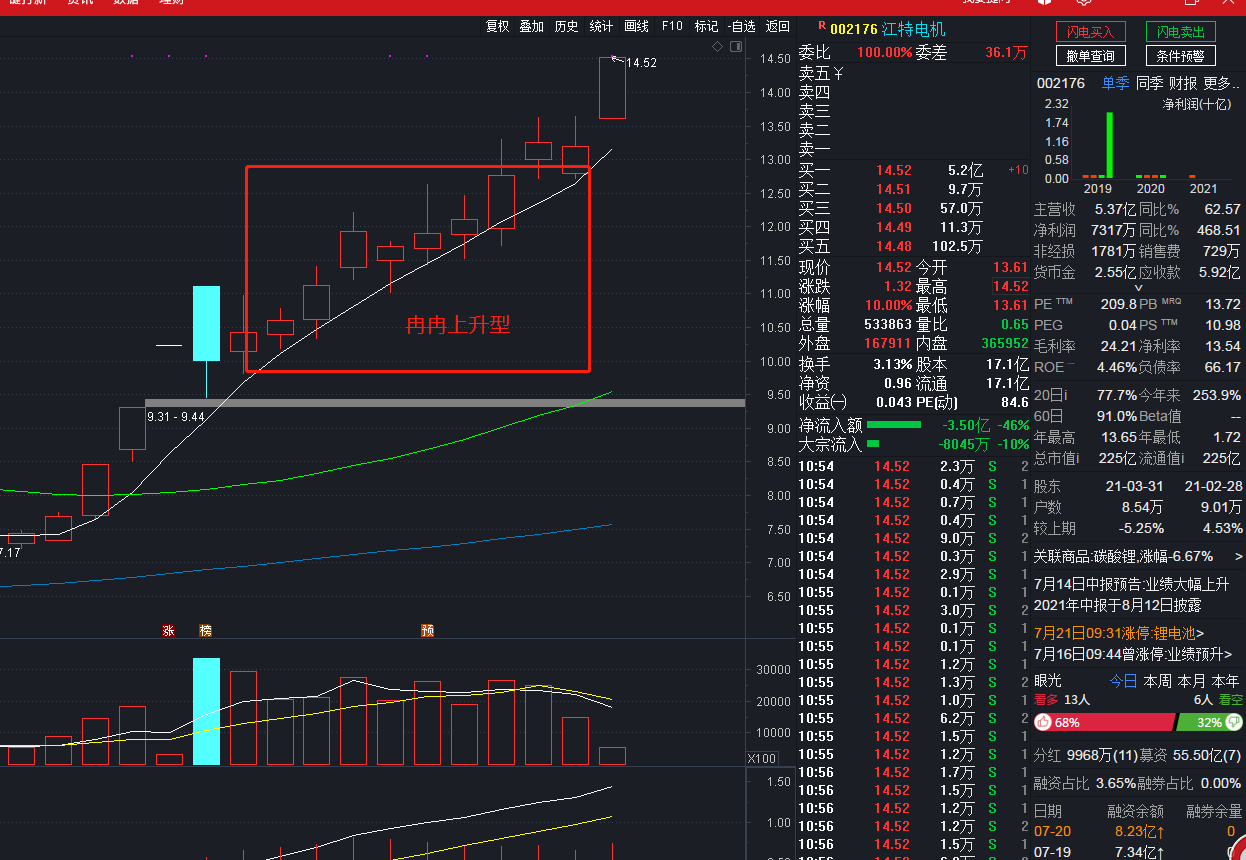Click 返回 to go back
The height and width of the screenshot is (860, 1246).
(777, 26)
